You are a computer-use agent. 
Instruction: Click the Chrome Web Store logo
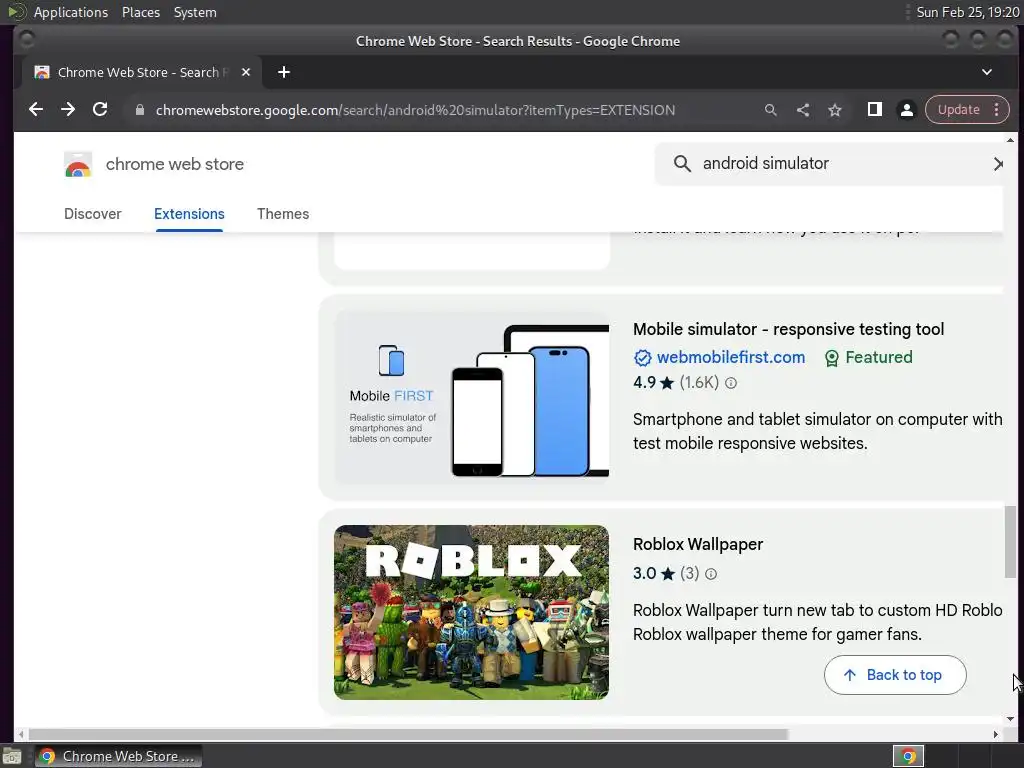[x=78, y=164]
